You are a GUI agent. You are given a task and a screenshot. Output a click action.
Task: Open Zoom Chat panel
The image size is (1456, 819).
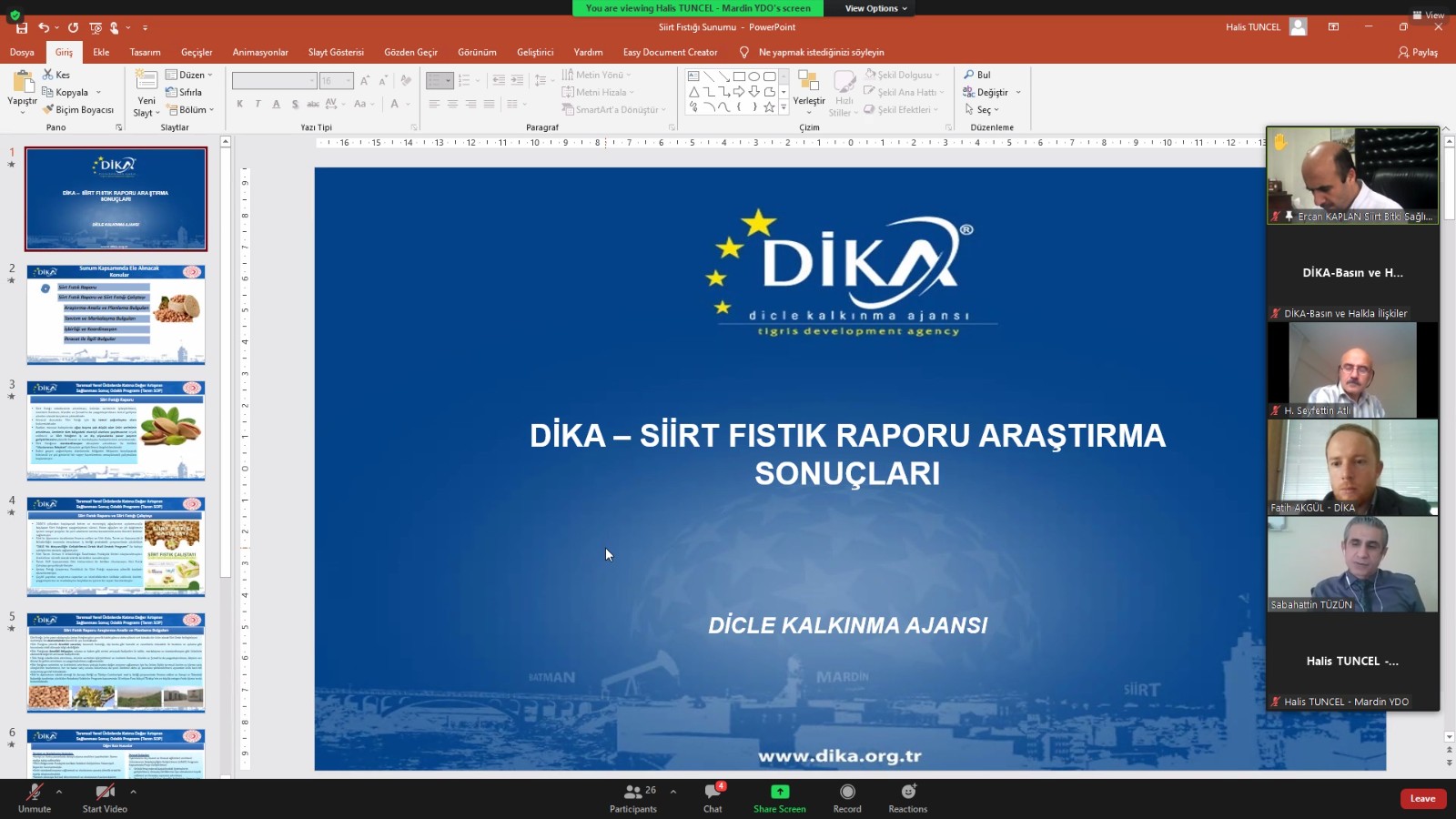click(713, 798)
